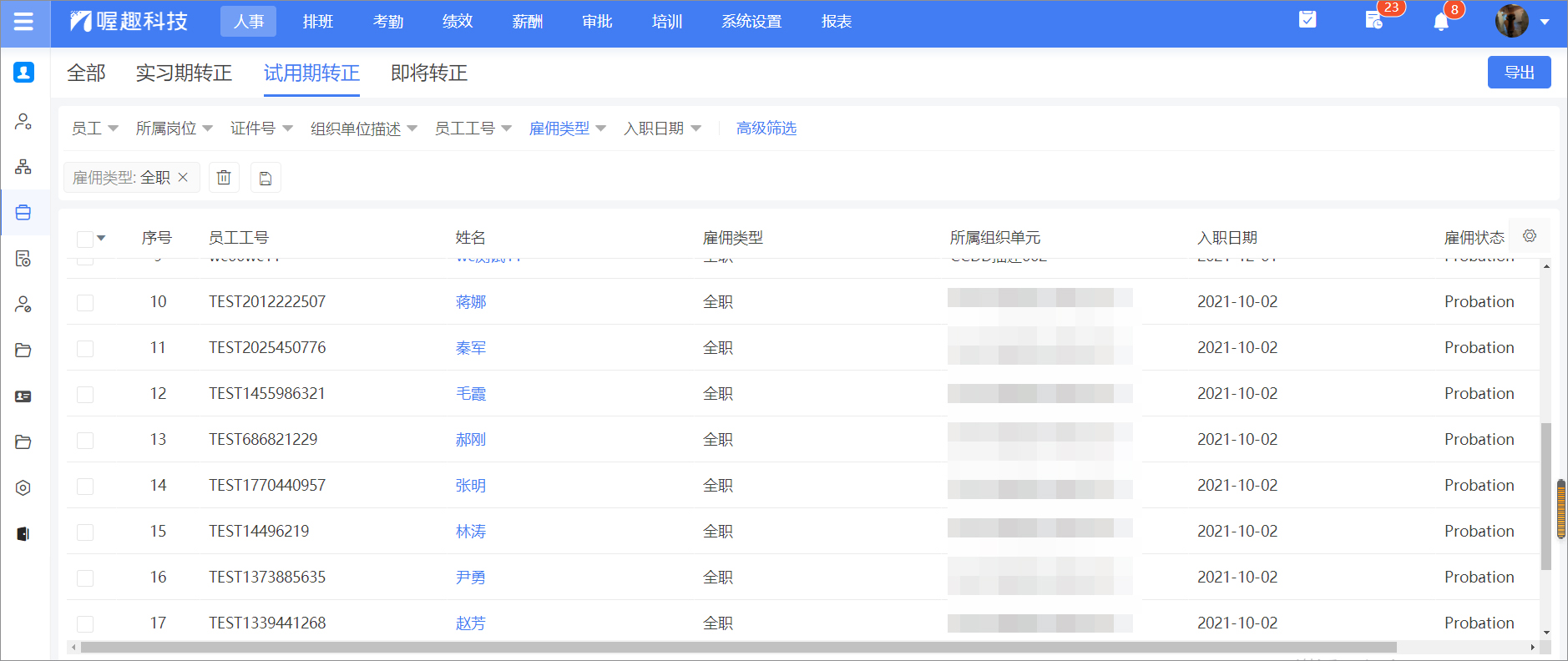Check the row 17 赵芳 checkbox
1568x661 pixels.
click(85, 623)
